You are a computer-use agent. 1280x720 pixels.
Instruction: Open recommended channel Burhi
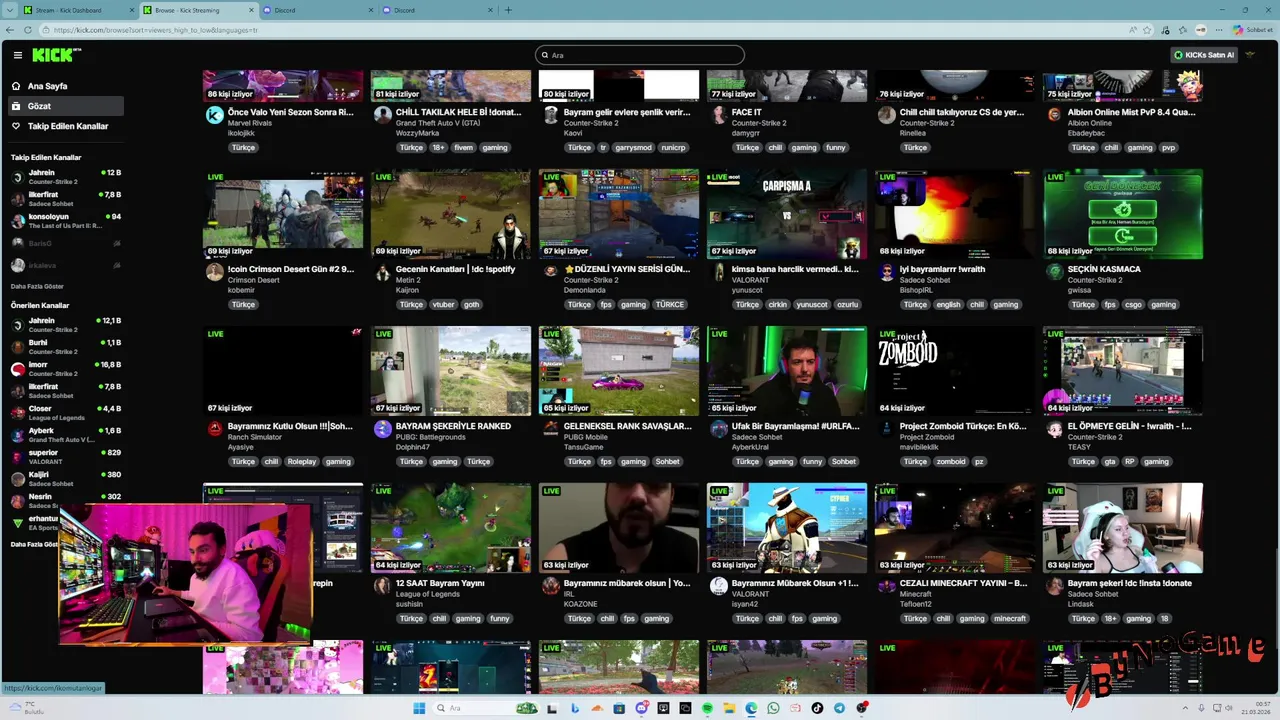(x=65, y=347)
